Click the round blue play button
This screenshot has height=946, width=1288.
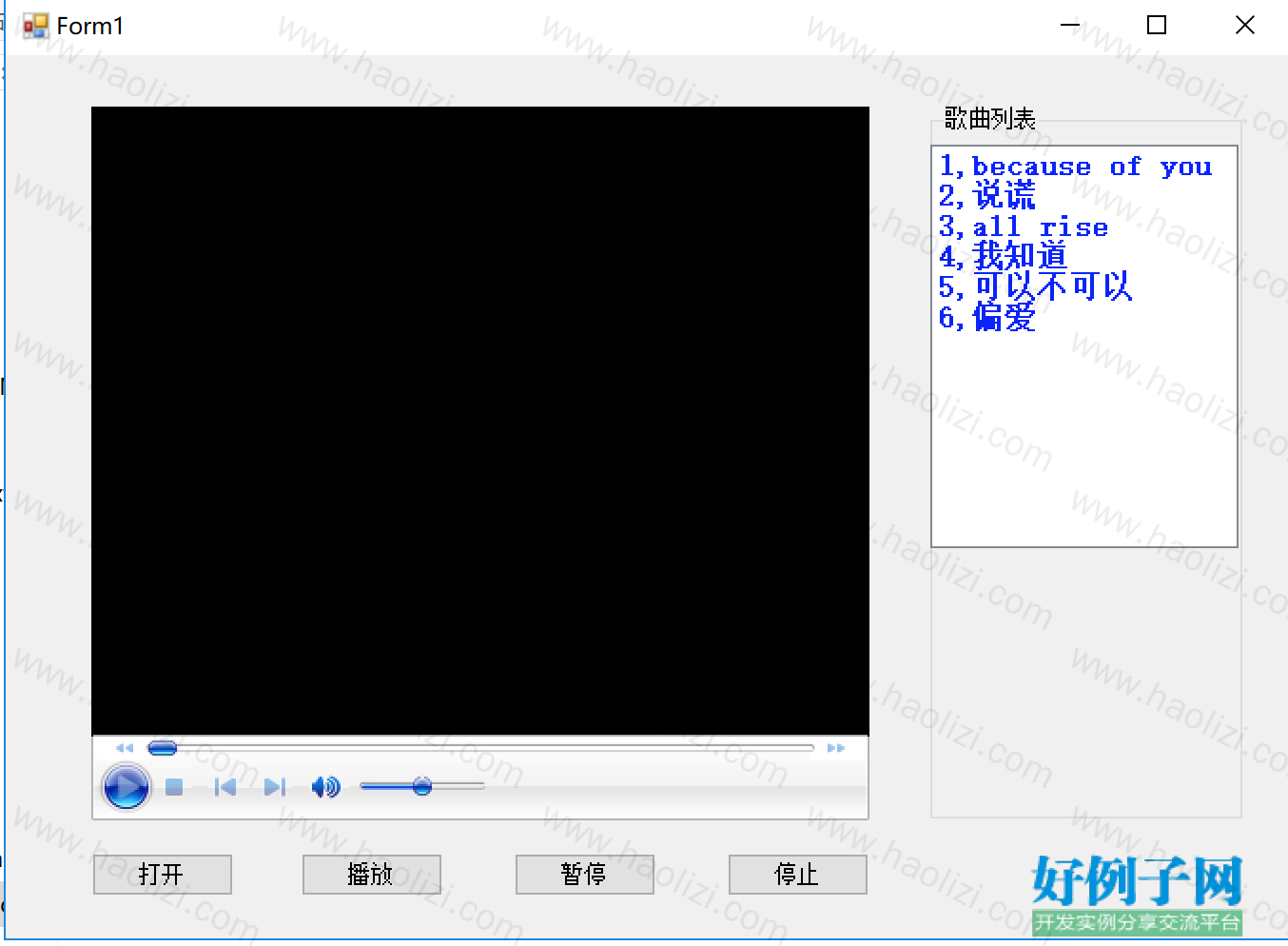click(126, 787)
